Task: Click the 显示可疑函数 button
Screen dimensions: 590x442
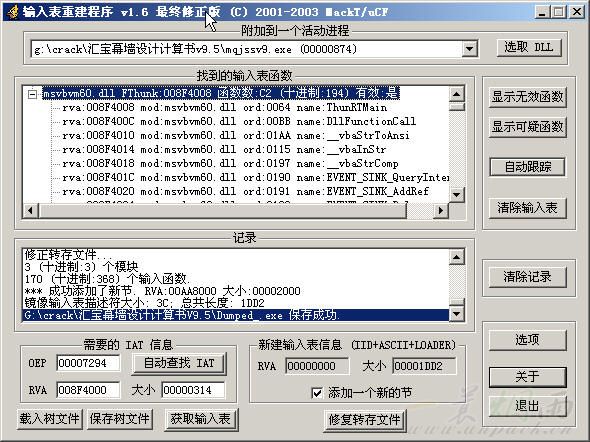Action: pos(528,127)
